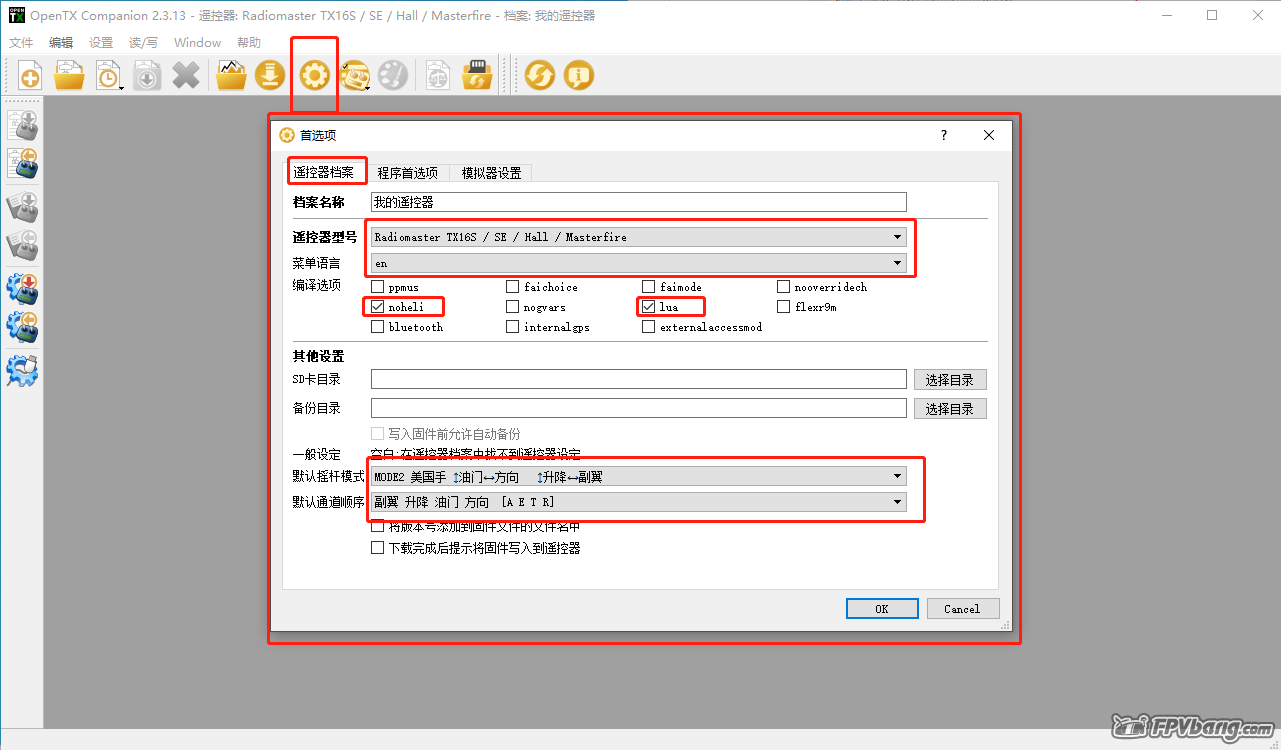The image size is (1281, 750).
Task: Click the grayed palette toolbar icon
Action: pyautogui.click(x=393, y=76)
